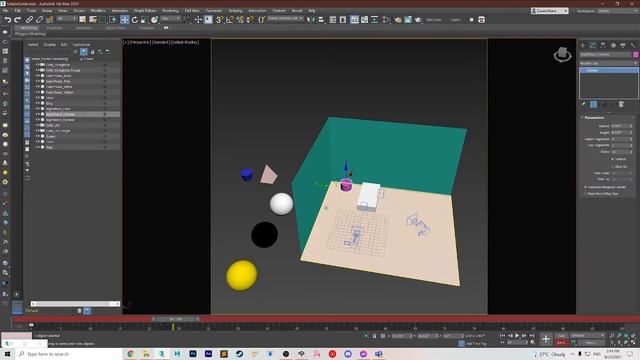The width and height of the screenshot is (640, 360).
Task: Toggle the Smooth checkbox in Parameters
Action: [612, 159]
